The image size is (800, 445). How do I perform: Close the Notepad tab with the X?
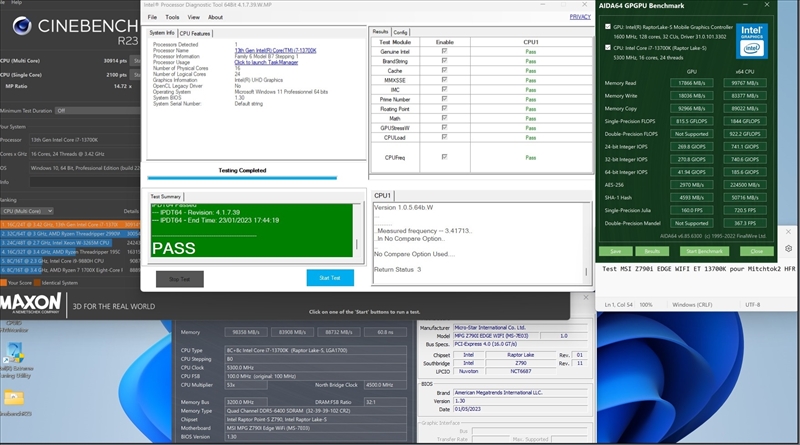(788, 232)
